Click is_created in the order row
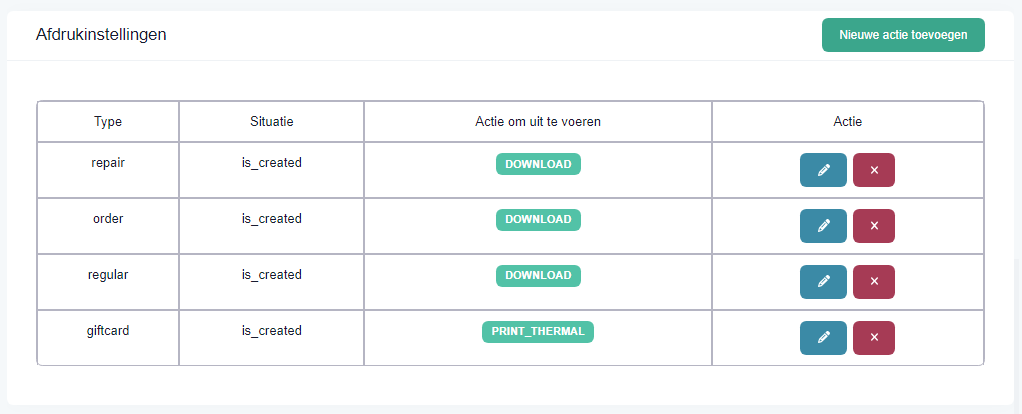 pos(272,219)
